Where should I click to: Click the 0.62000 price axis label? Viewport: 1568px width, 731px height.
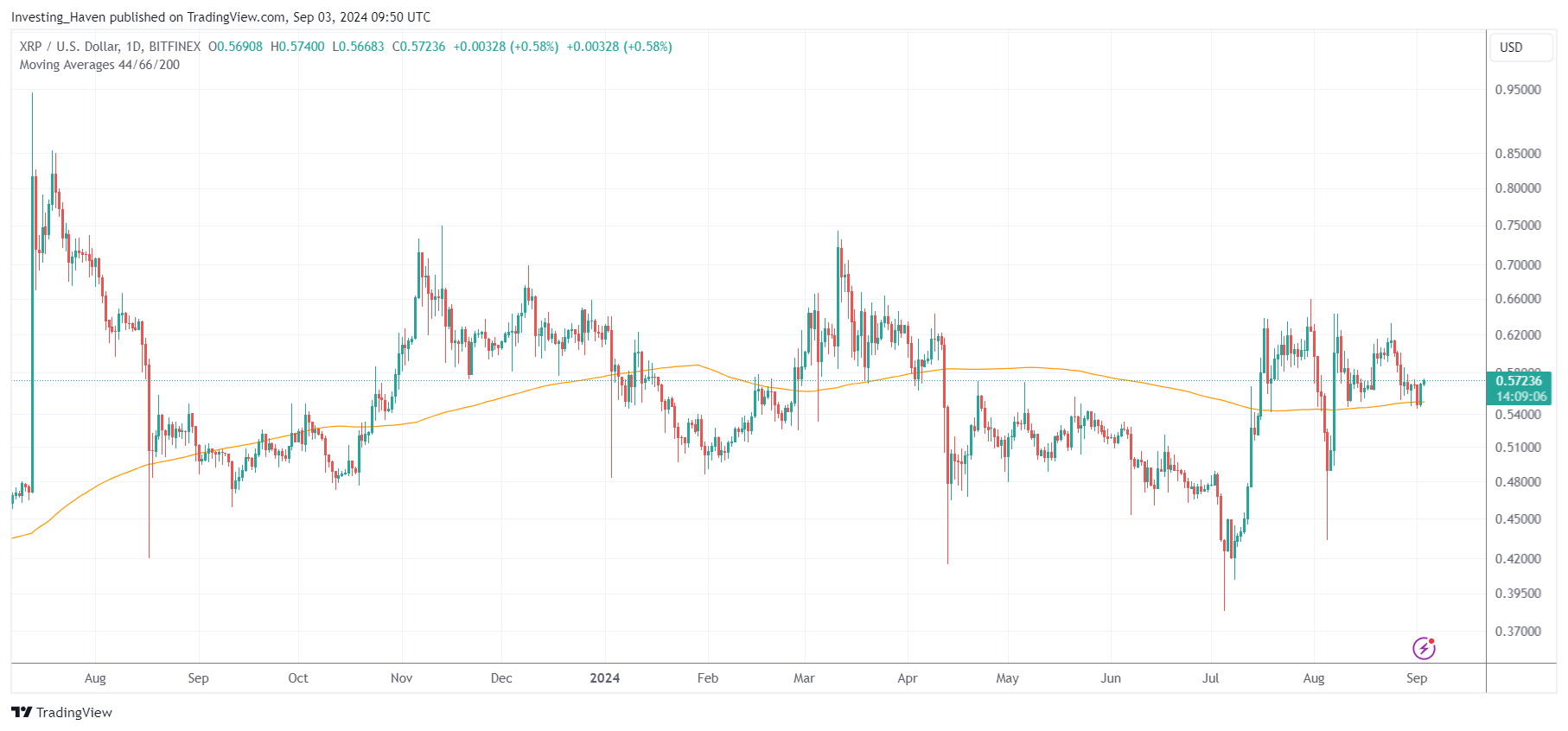click(1518, 335)
